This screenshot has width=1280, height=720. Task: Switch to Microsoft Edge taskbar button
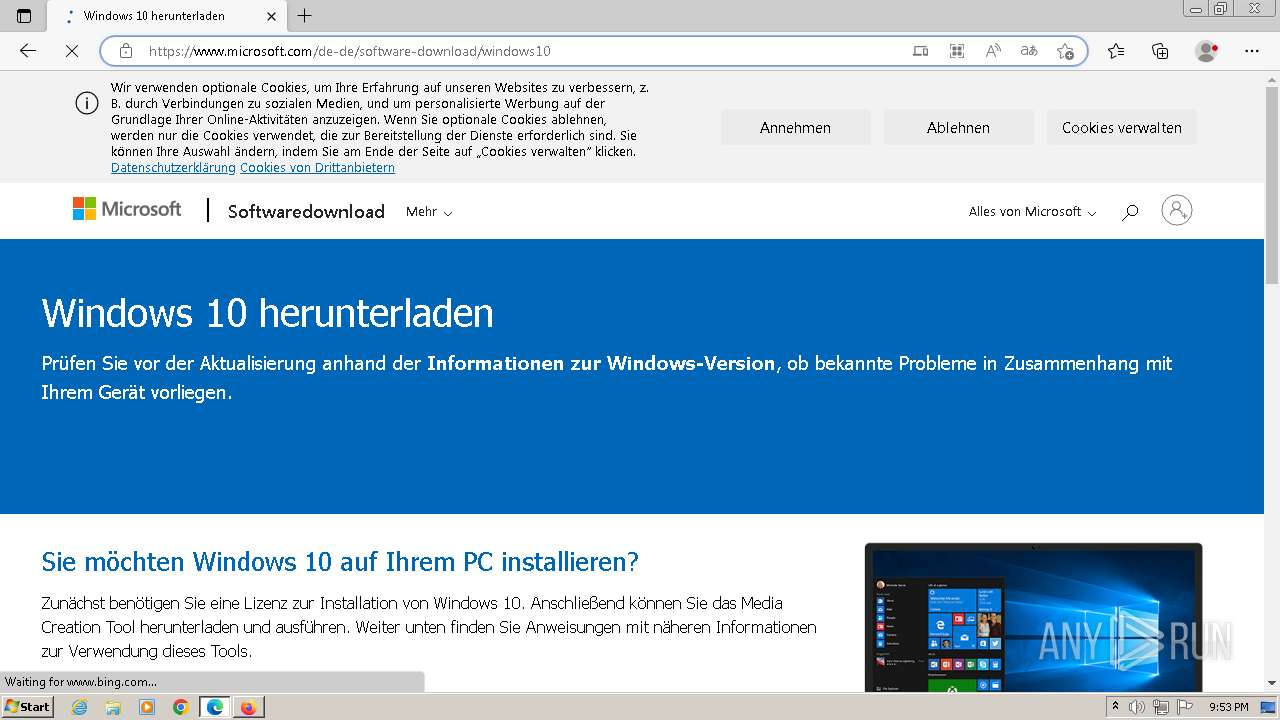214,707
